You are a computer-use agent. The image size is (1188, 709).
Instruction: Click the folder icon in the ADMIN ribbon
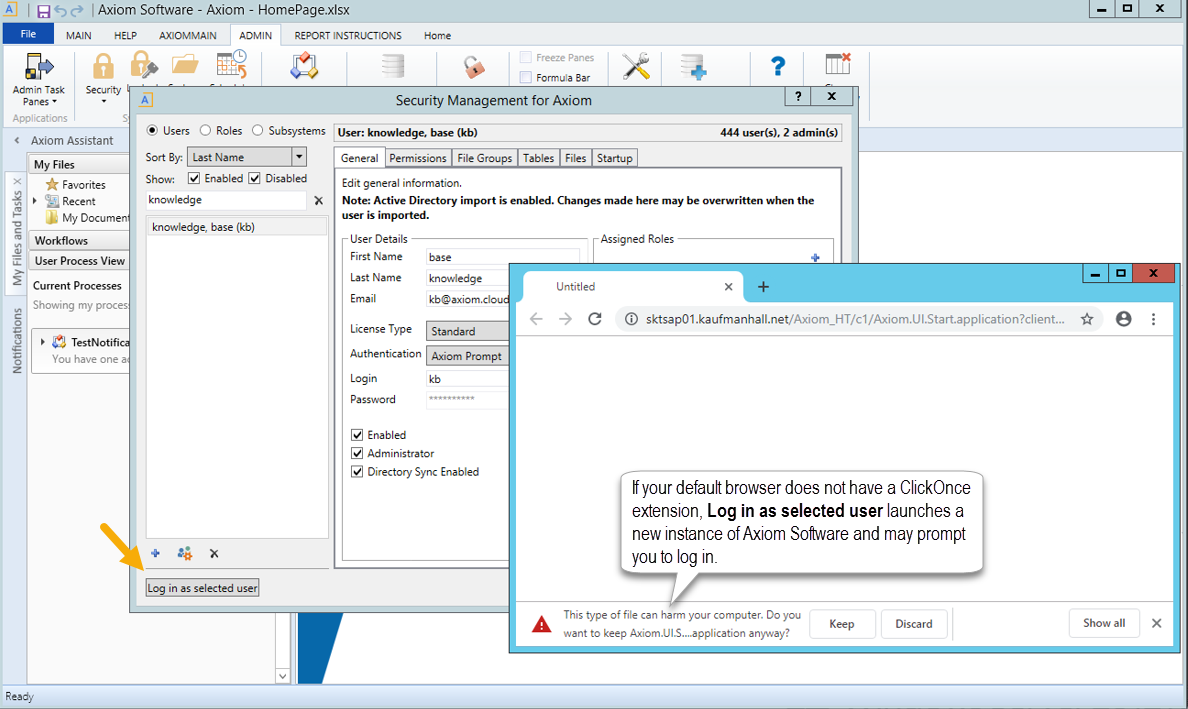pos(184,65)
